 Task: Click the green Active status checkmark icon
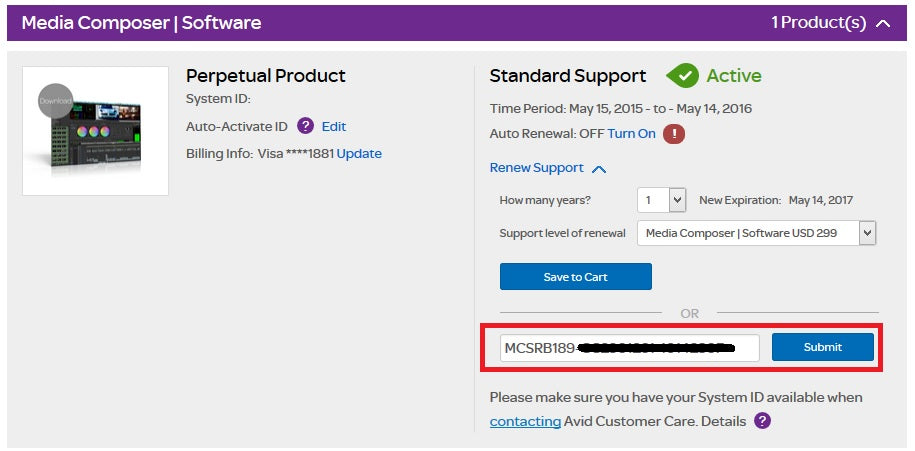point(682,76)
